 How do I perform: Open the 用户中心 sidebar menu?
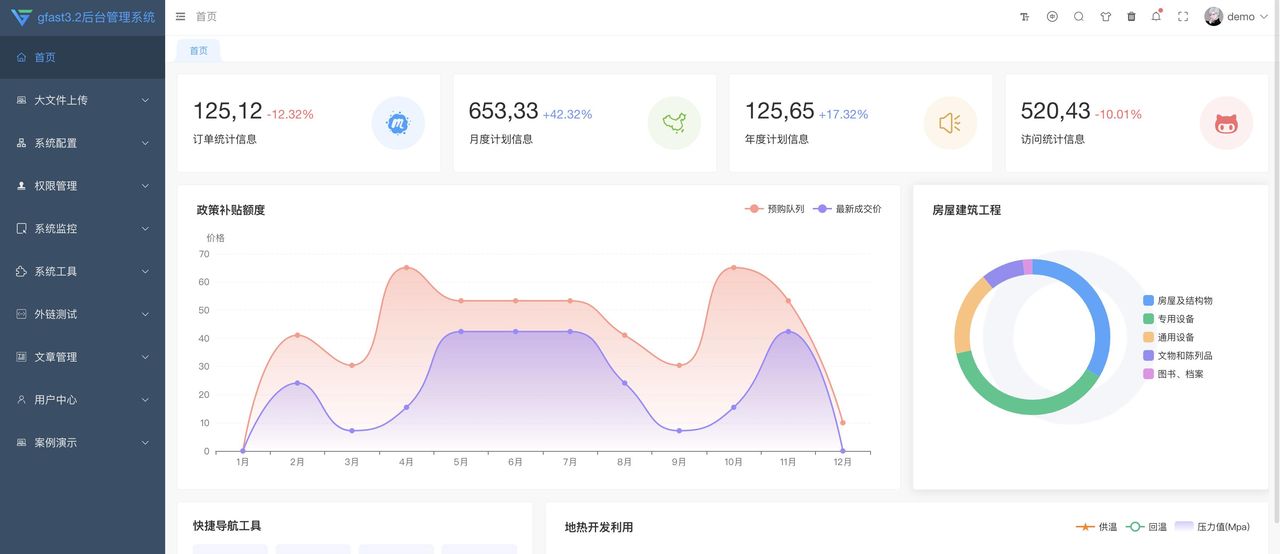point(82,400)
